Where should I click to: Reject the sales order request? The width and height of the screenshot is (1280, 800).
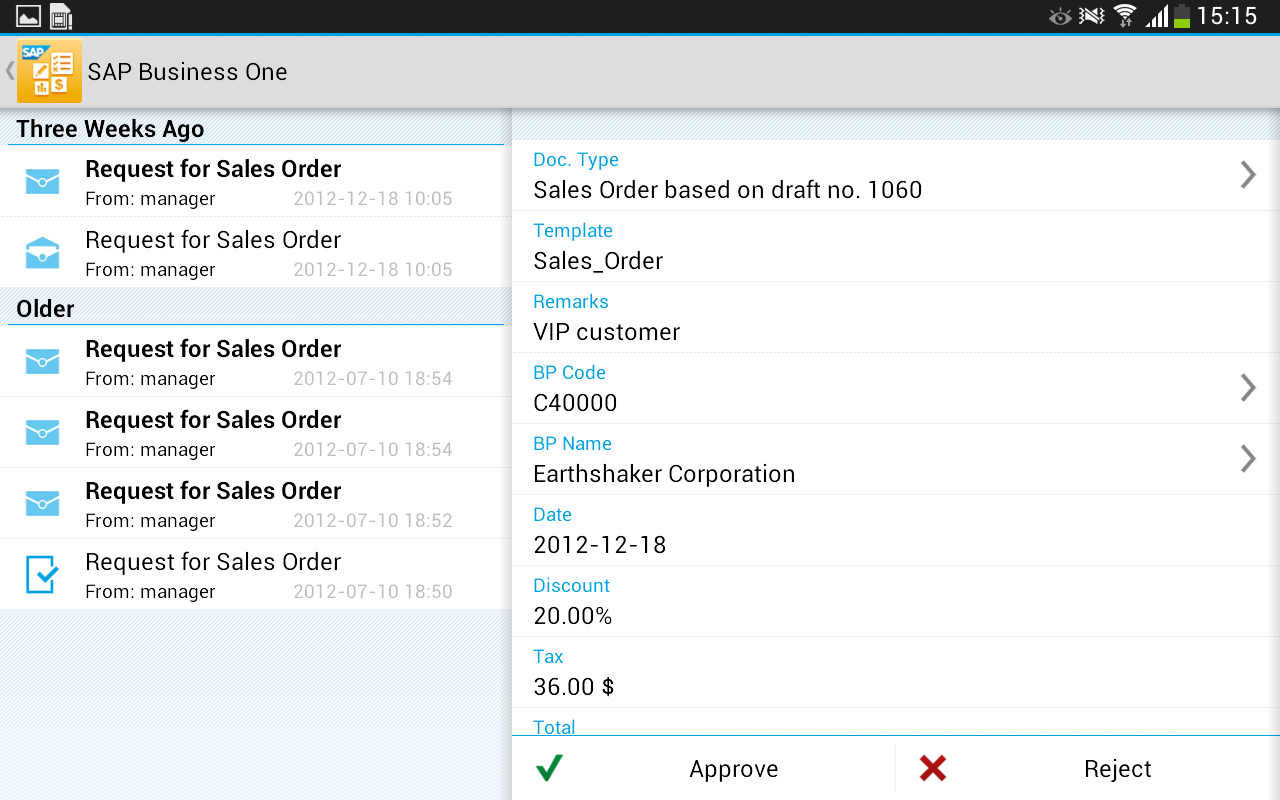tap(1117, 769)
